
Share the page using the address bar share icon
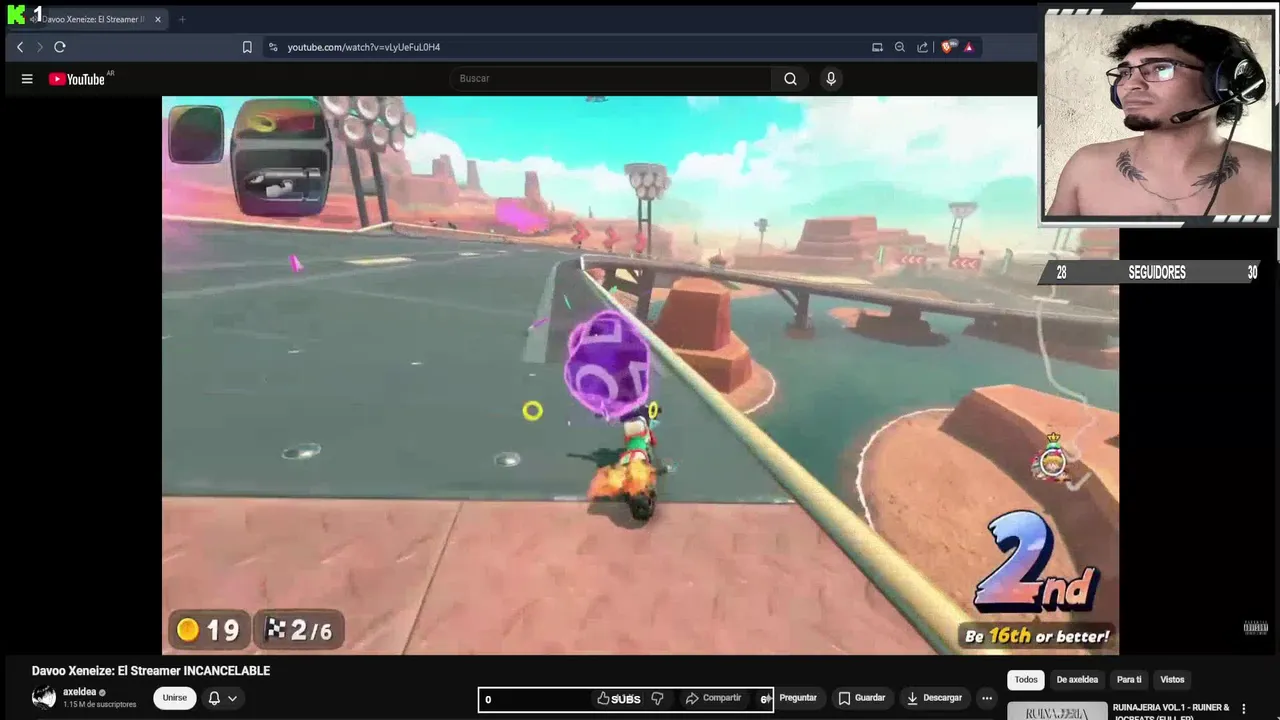click(x=922, y=47)
